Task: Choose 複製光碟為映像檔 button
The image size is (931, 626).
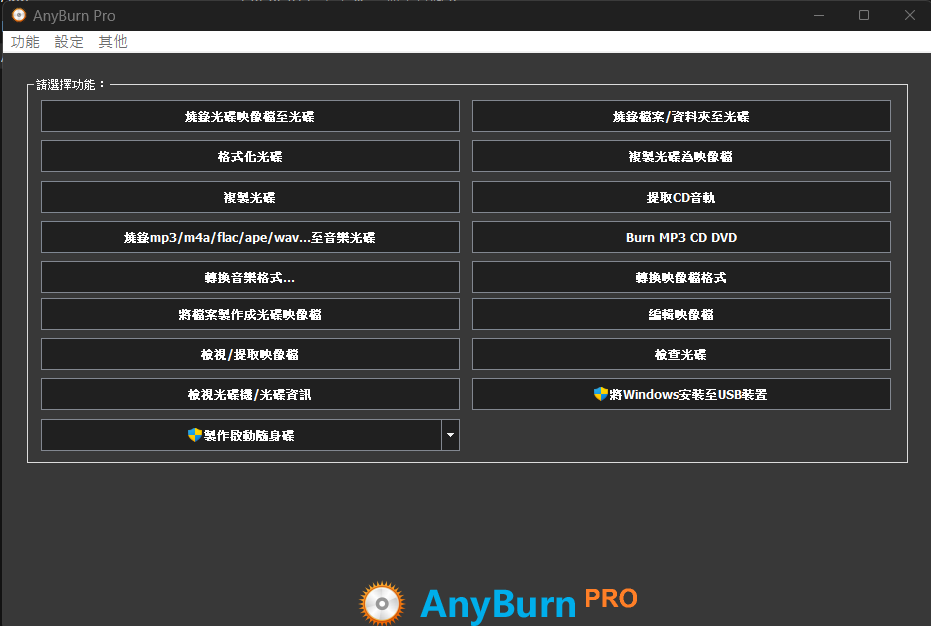Action: 681,156
